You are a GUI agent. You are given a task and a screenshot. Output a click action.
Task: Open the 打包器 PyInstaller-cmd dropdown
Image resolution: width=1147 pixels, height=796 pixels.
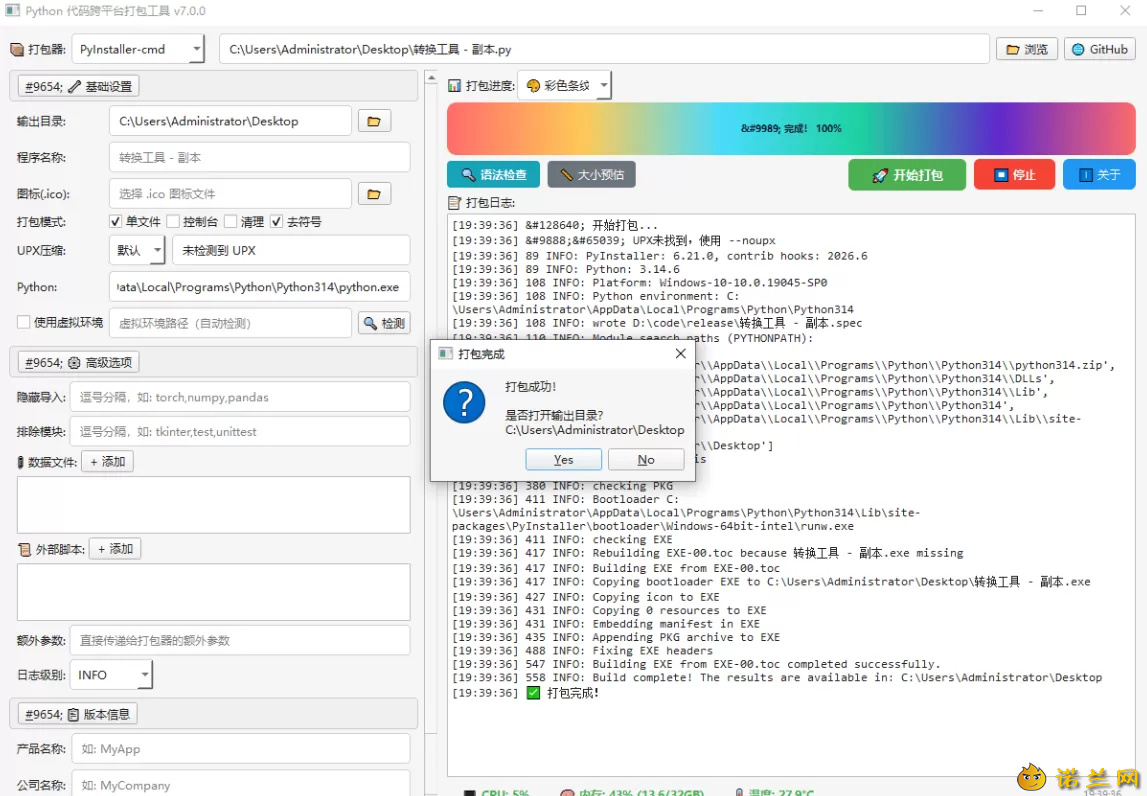pyautogui.click(x=138, y=49)
